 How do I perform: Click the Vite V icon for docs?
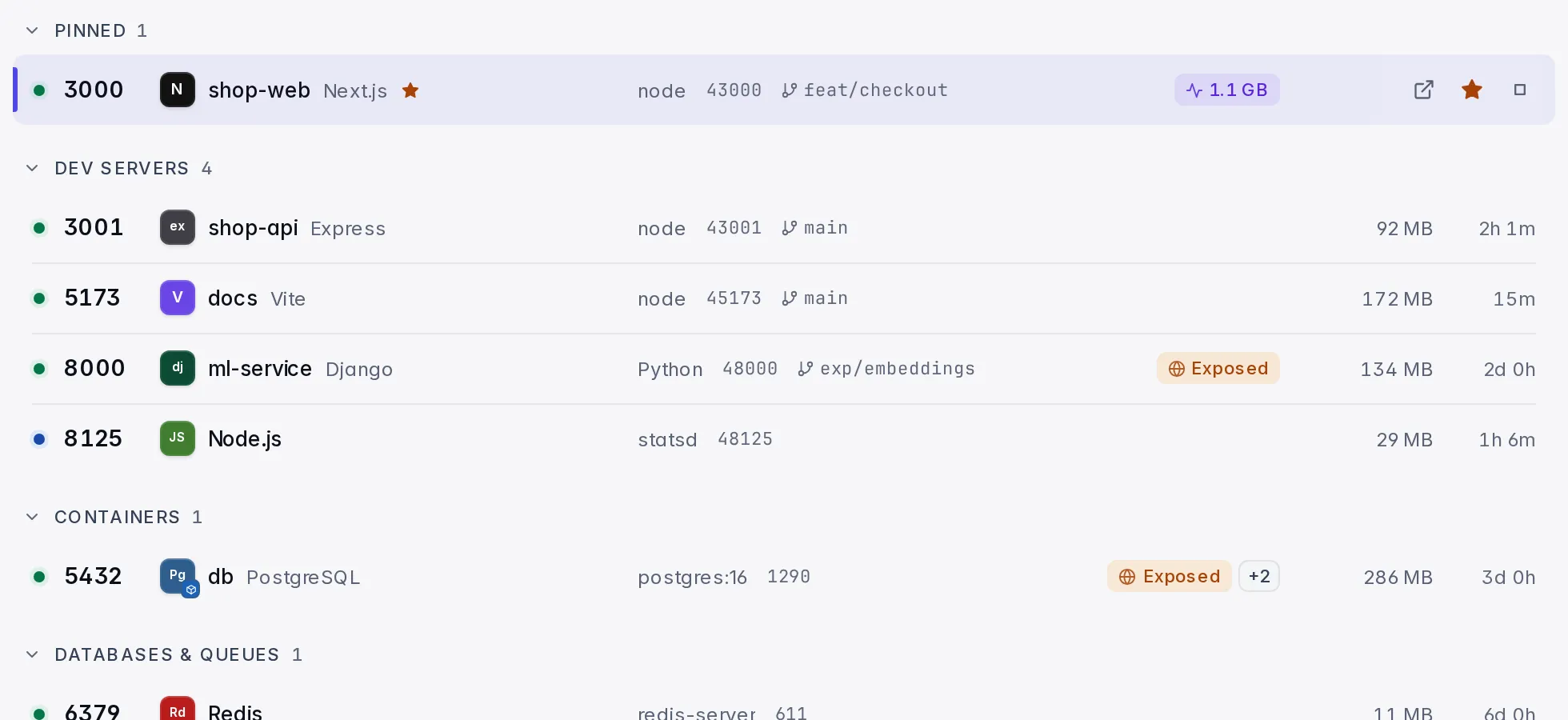point(178,298)
